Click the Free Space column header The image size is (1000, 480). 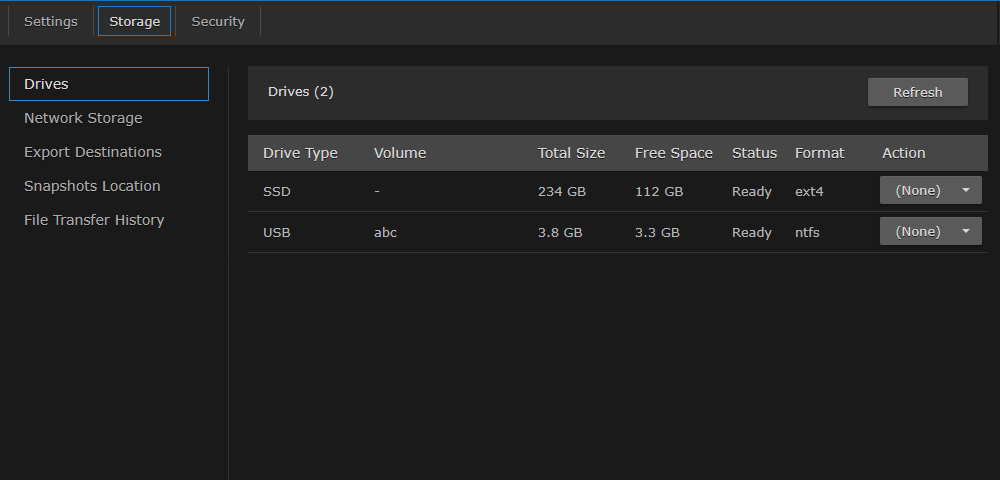point(673,153)
